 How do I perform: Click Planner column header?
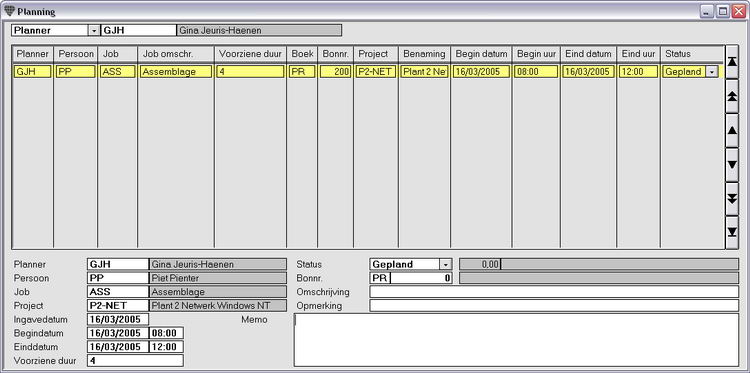[x=33, y=54]
